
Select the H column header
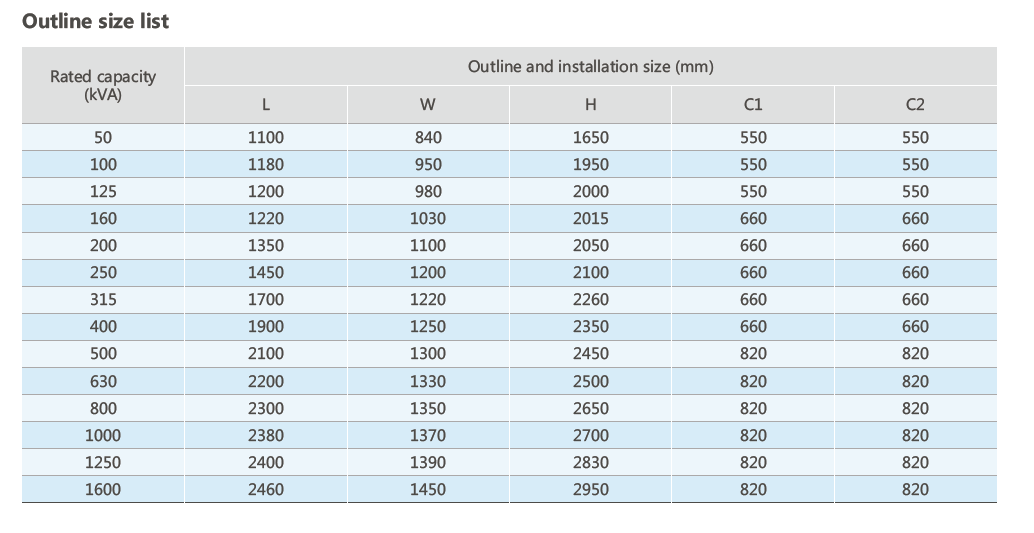coord(590,105)
